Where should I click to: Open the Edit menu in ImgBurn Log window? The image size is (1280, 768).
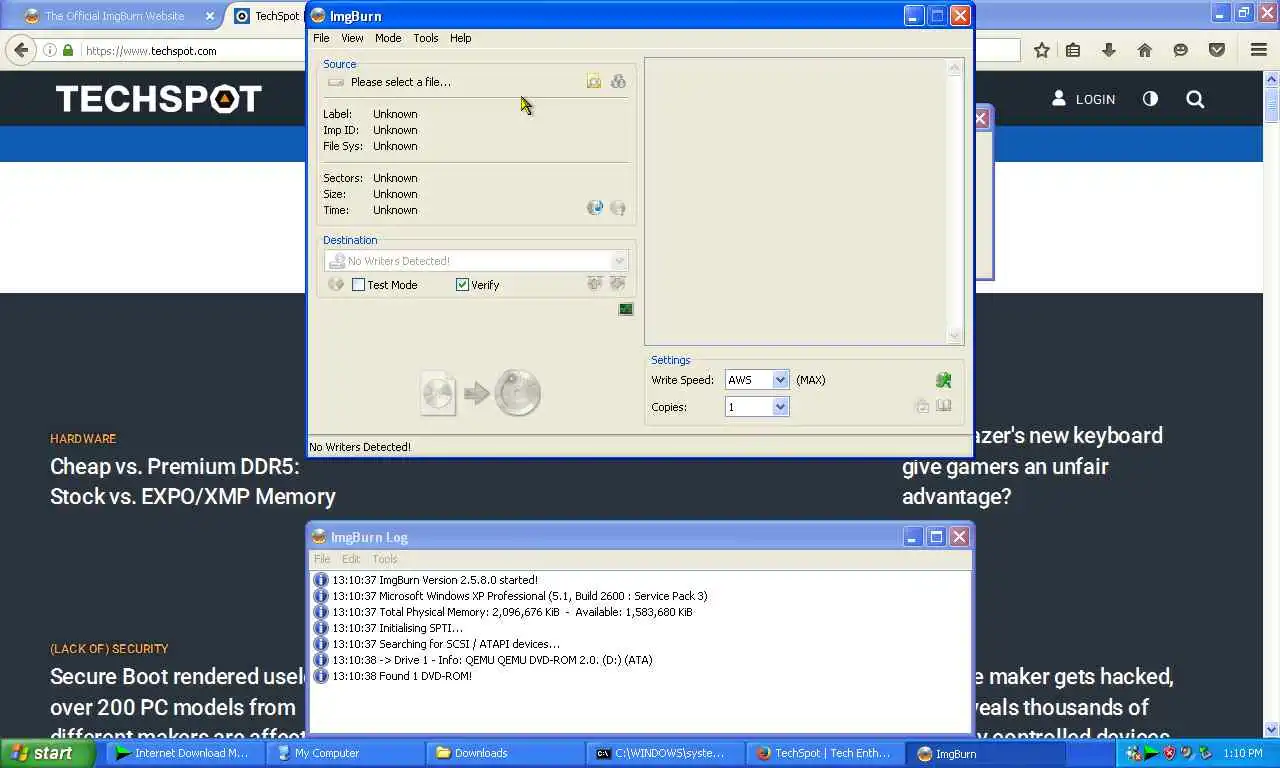351,559
